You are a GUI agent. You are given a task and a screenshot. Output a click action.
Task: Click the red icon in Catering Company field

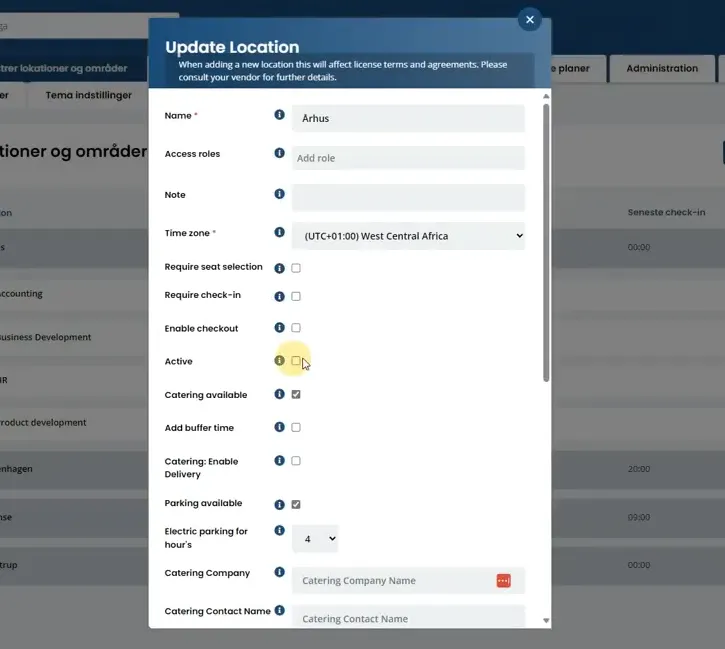504,581
